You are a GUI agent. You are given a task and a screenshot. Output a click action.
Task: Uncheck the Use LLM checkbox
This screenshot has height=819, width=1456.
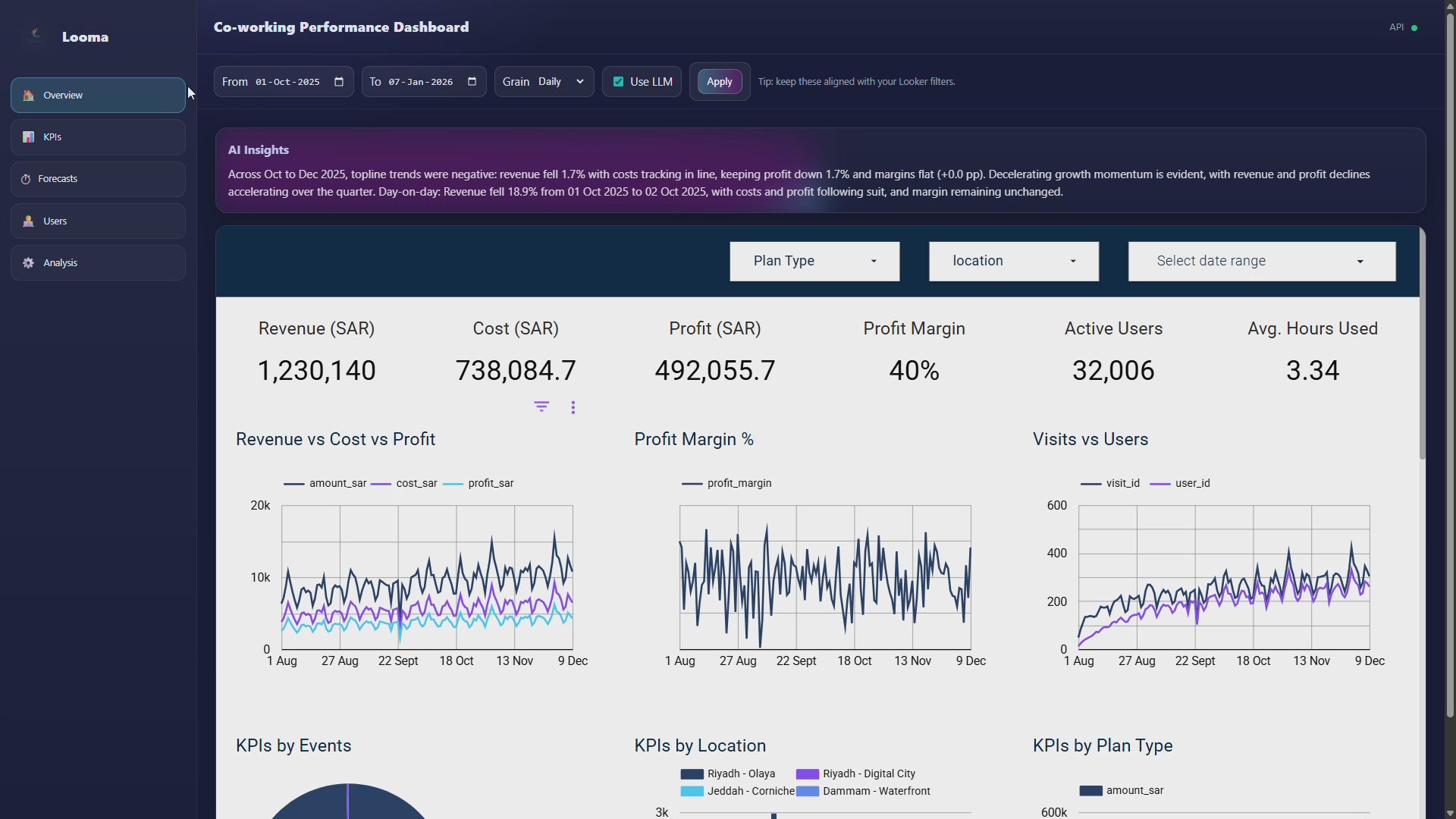click(618, 82)
